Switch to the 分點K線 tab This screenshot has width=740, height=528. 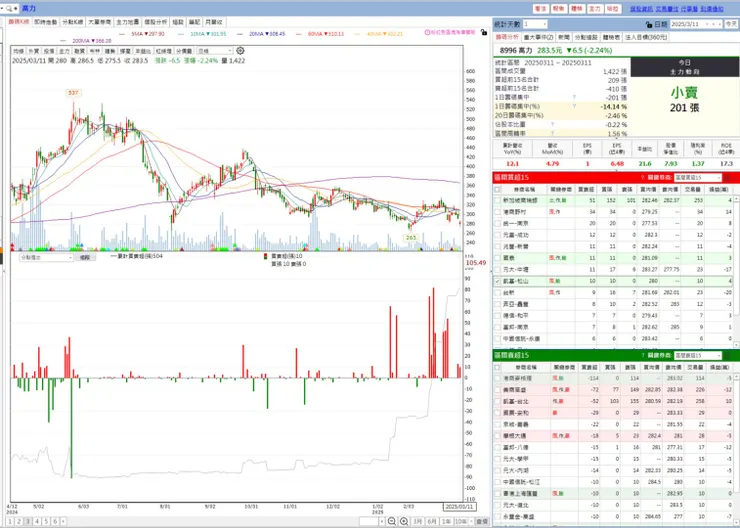tap(73, 22)
